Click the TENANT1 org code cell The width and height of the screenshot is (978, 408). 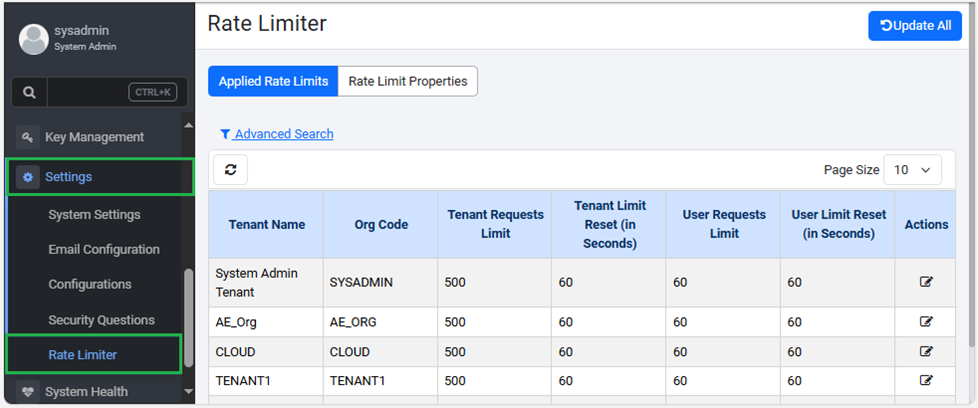click(x=381, y=381)
